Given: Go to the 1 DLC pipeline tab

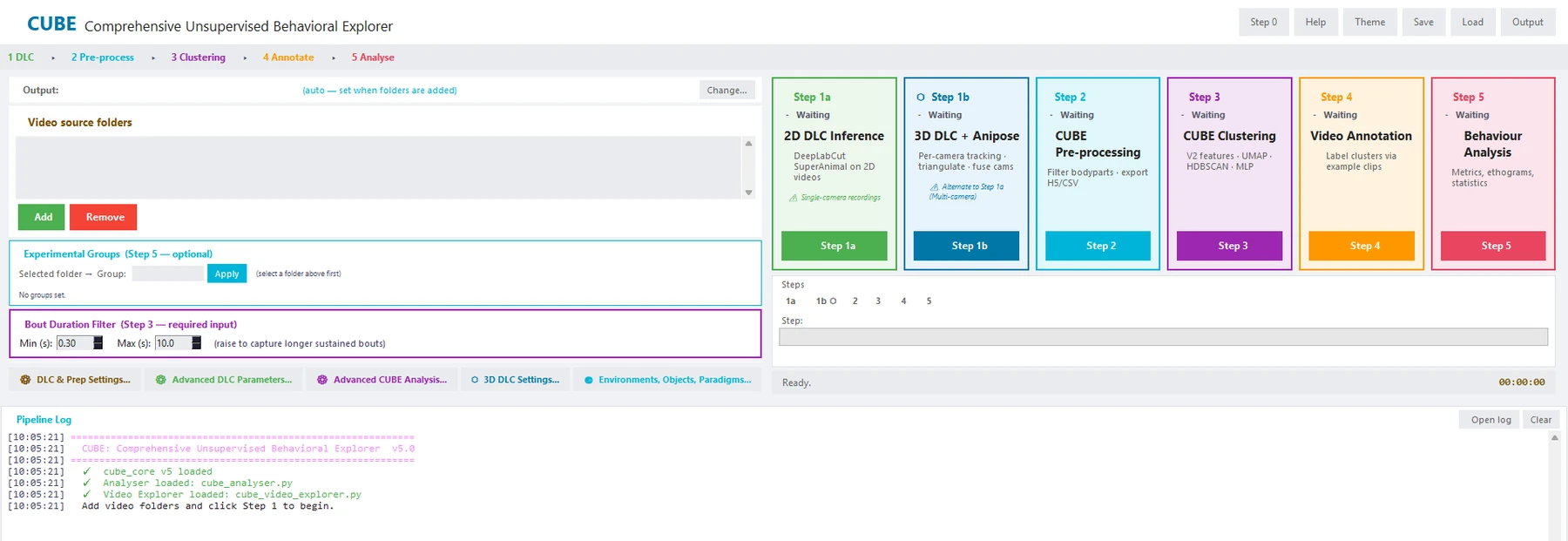Looking at the screenshot, I should tap(21, 57).
